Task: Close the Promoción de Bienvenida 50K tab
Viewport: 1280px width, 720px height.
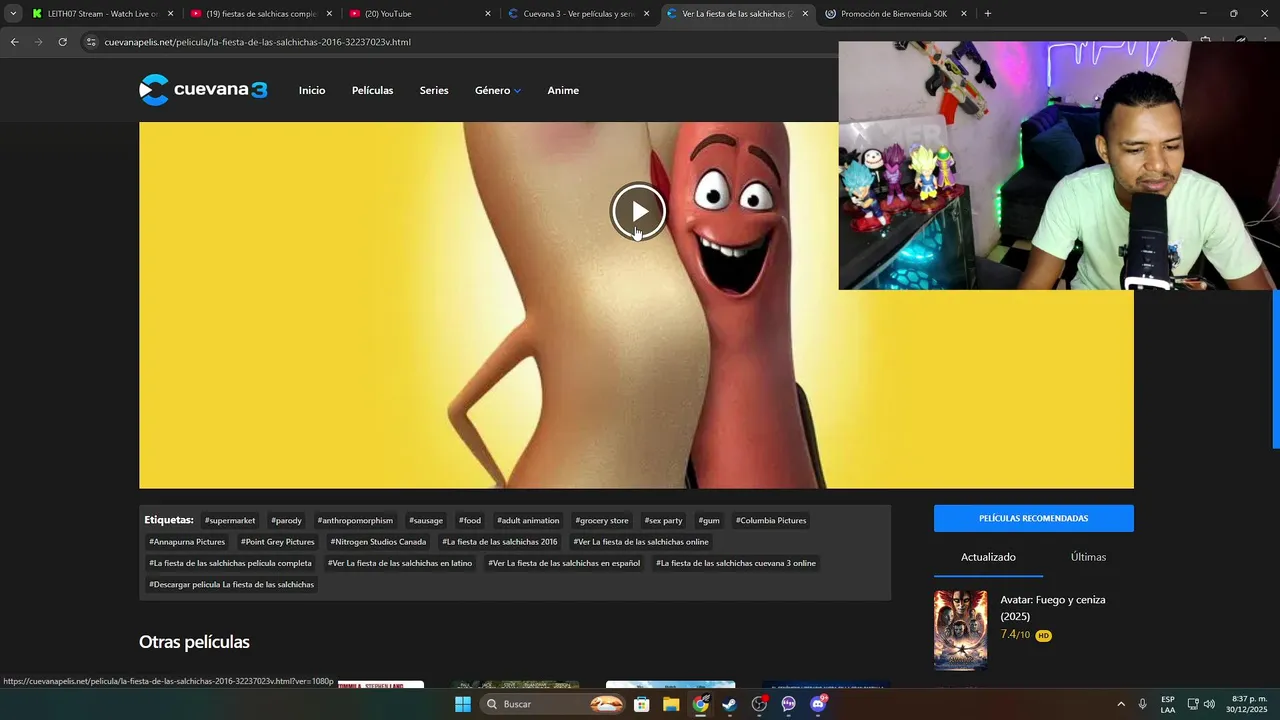Action: 964,14
